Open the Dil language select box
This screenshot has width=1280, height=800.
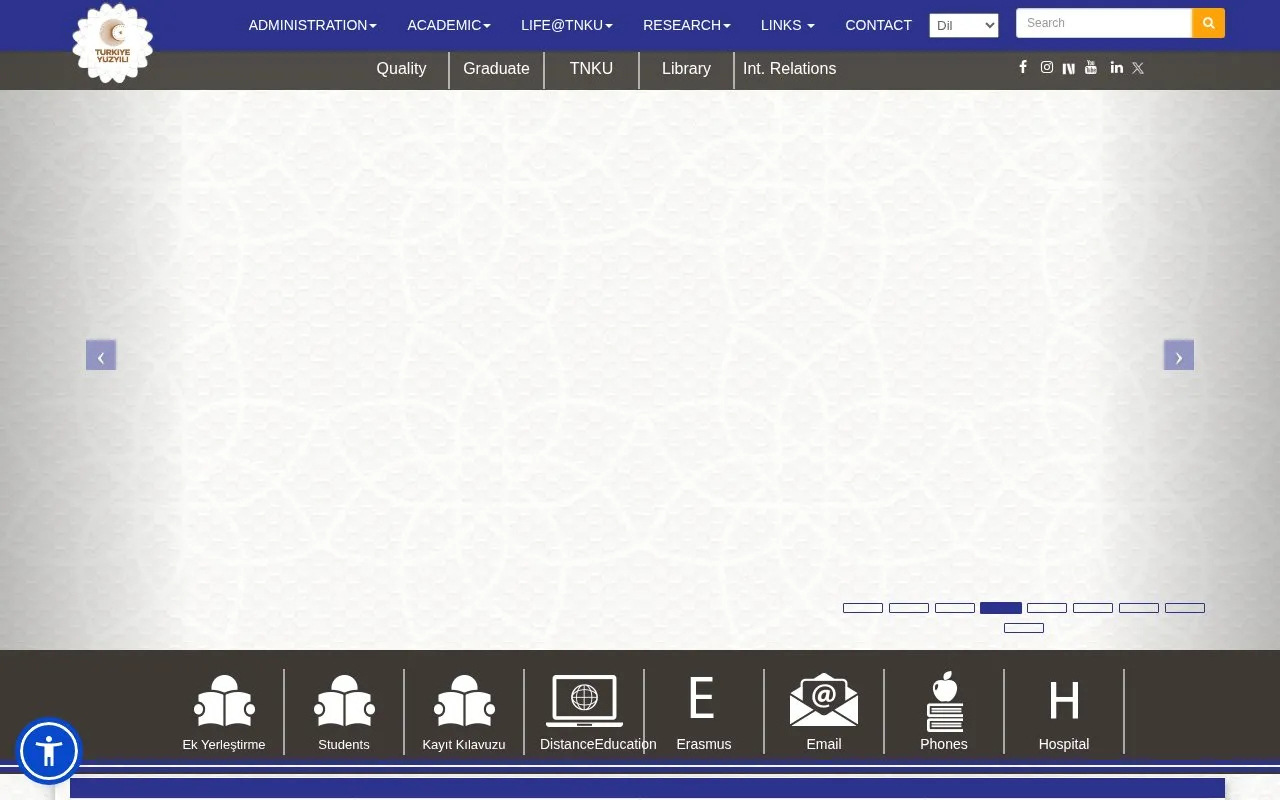pos(964,26)
